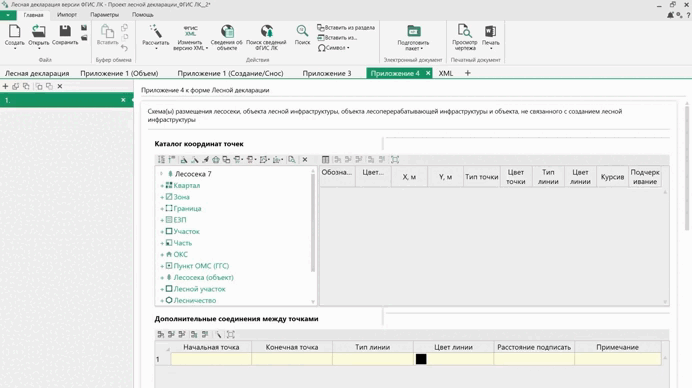692x388 pixels.
Task: Save the project with Сохранить
Action: pos(65,35)
